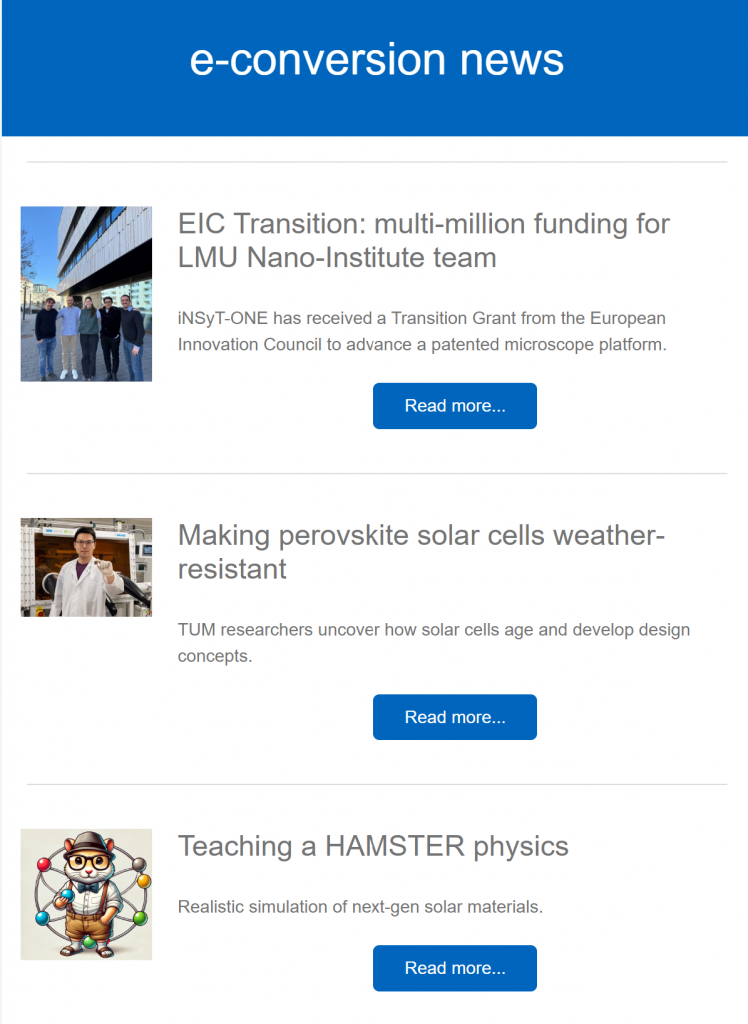This screenshot has width=748, height=1024.
Task: Click the divider line above the perovskite article
Action: [377, 473]
